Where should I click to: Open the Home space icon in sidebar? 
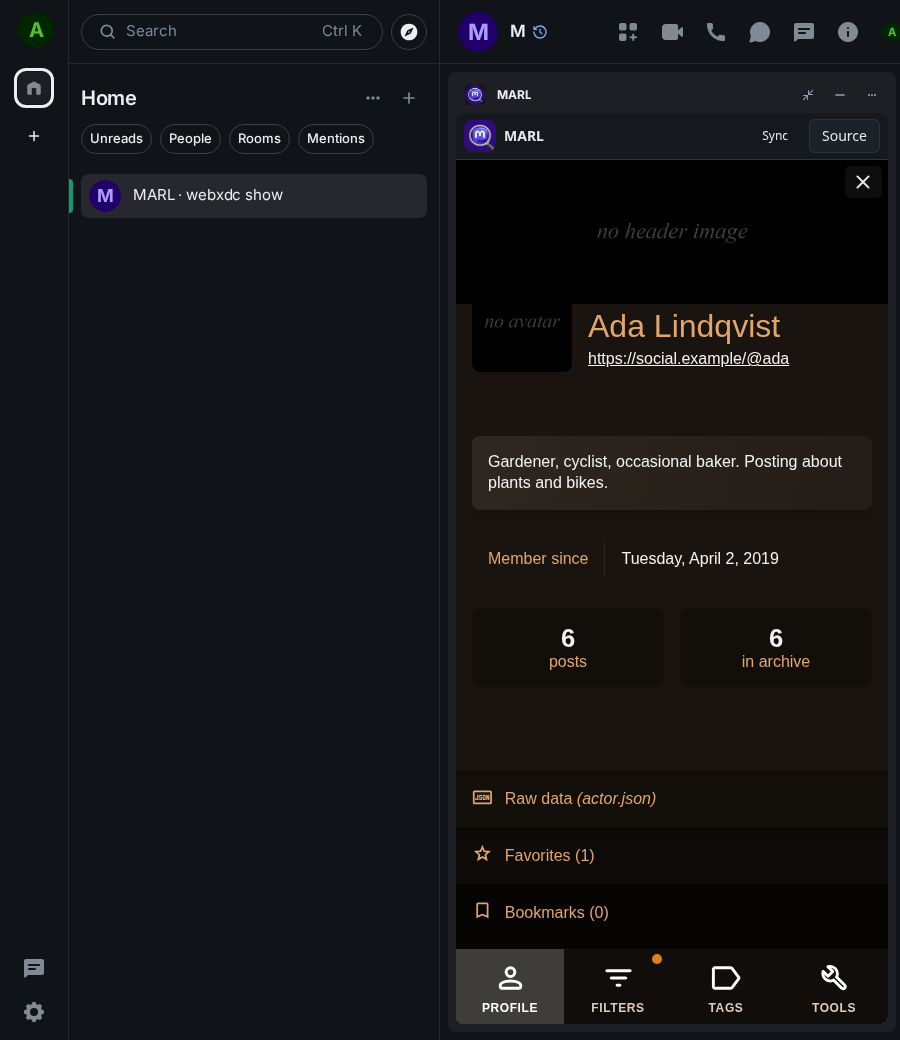click(34, 88)
